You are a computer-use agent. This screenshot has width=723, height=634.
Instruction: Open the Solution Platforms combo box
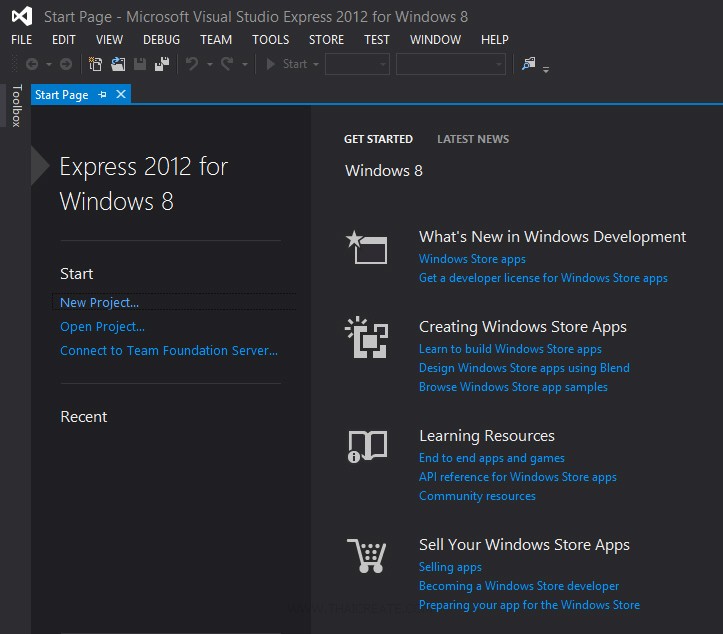[x=450, y=64]
